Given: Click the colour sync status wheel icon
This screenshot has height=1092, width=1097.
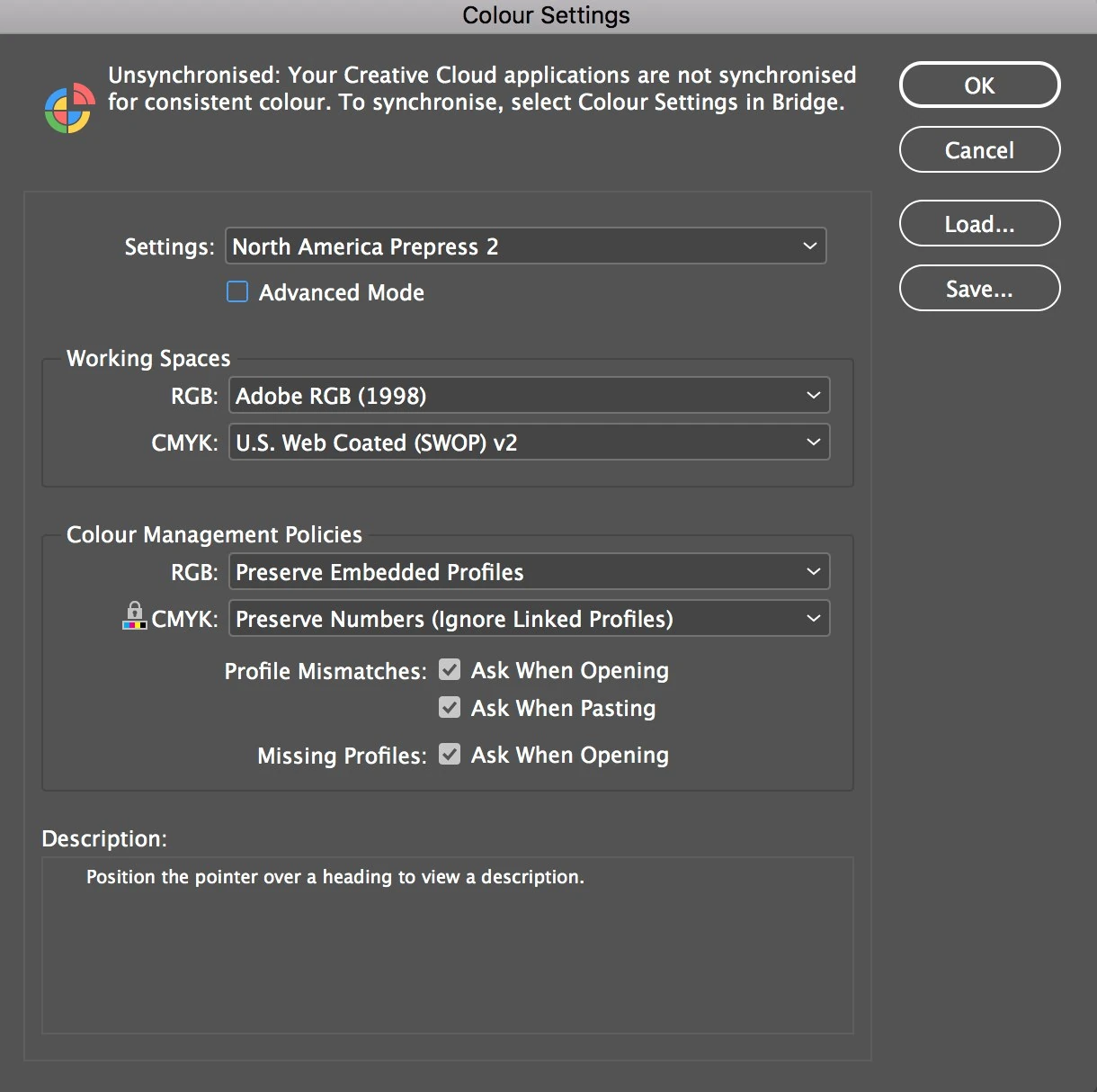Looking at the screenshot, I should pos(69,108).
